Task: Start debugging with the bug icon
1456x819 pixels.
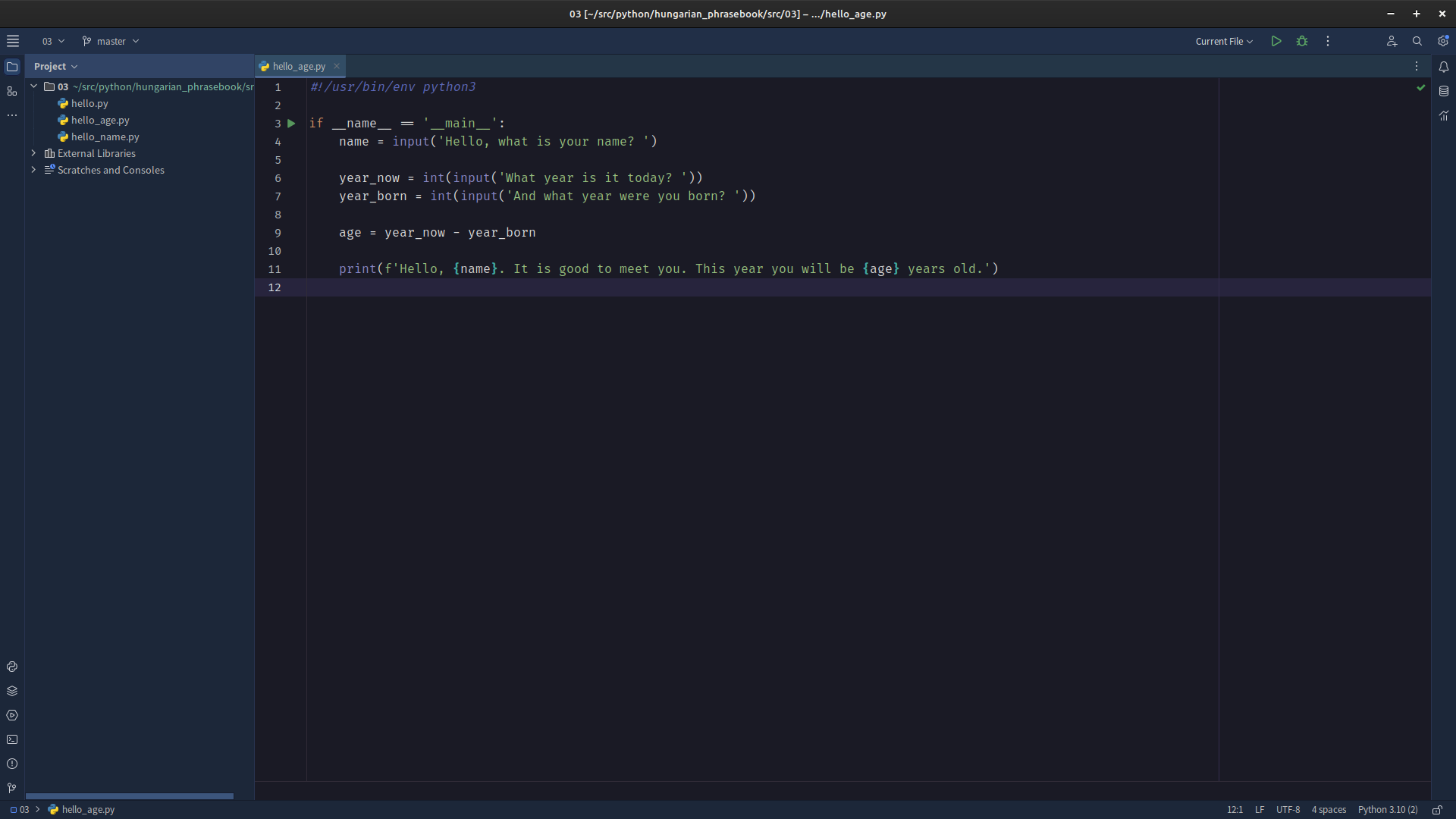Action: click(1302, 41)
